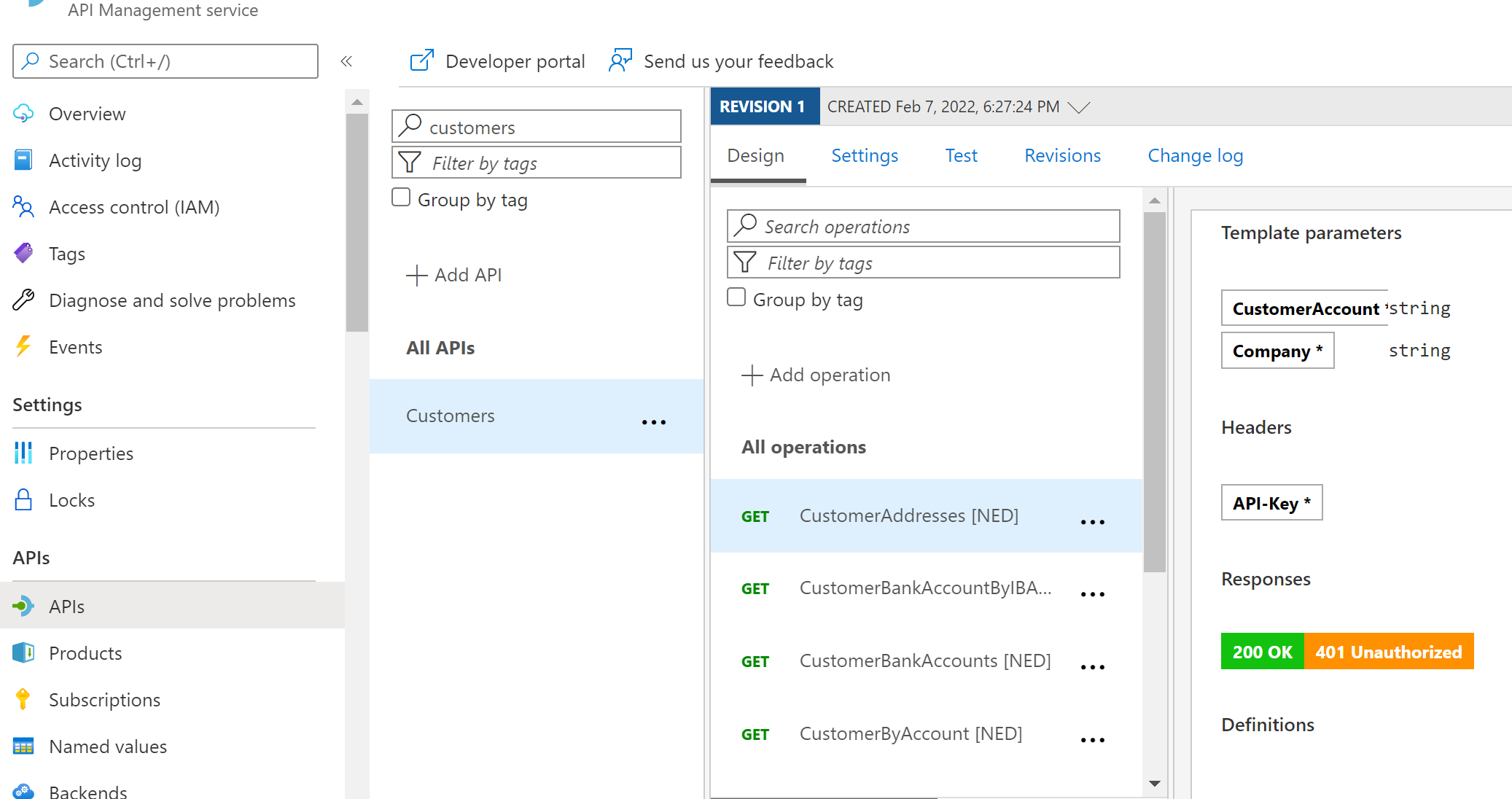Switch to the Revisions tab
The width and height of the screenshot is (1512, 799).
pos(1062,155)
